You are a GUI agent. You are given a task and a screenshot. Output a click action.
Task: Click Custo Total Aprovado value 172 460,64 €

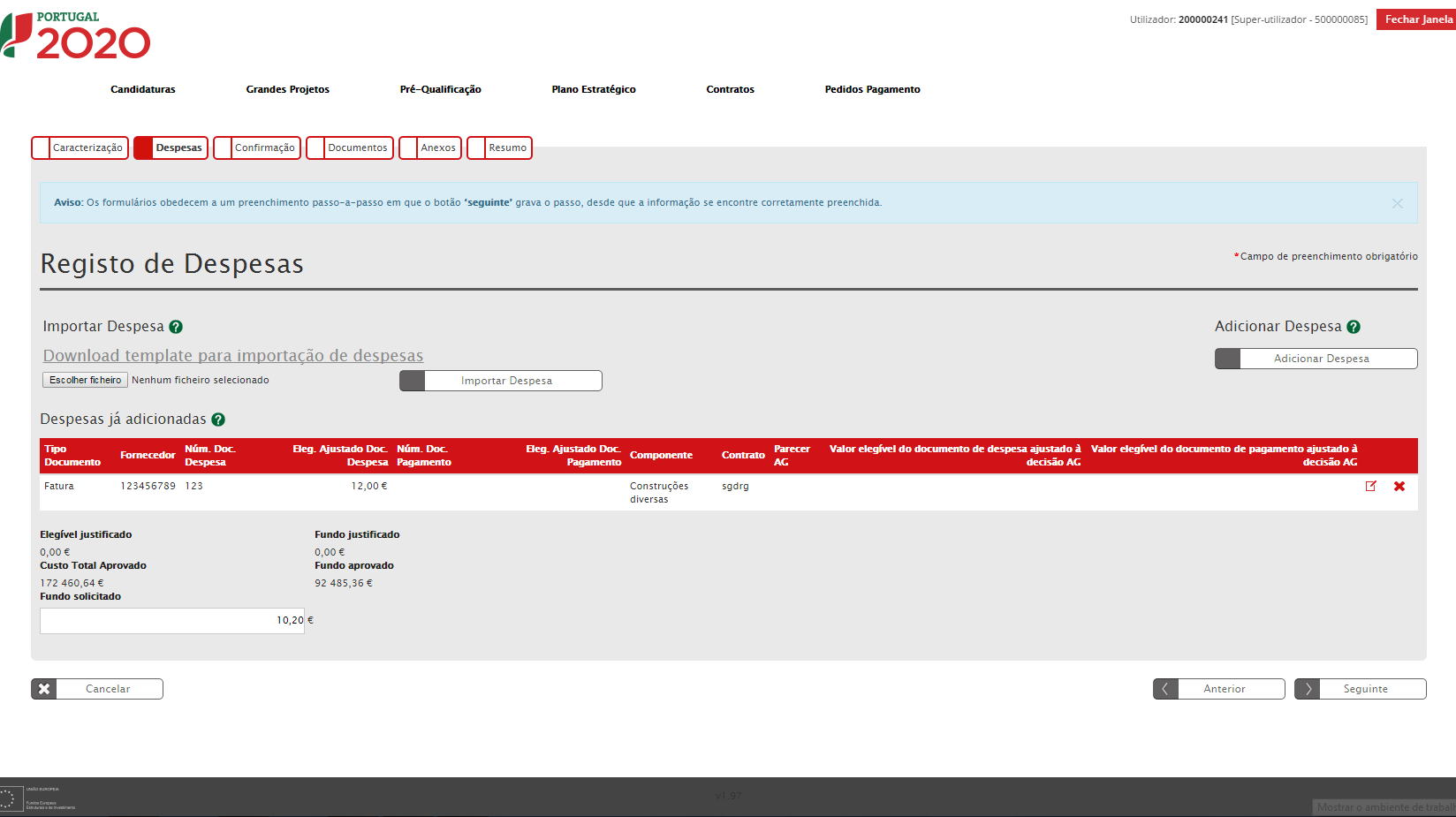[72, 584]
